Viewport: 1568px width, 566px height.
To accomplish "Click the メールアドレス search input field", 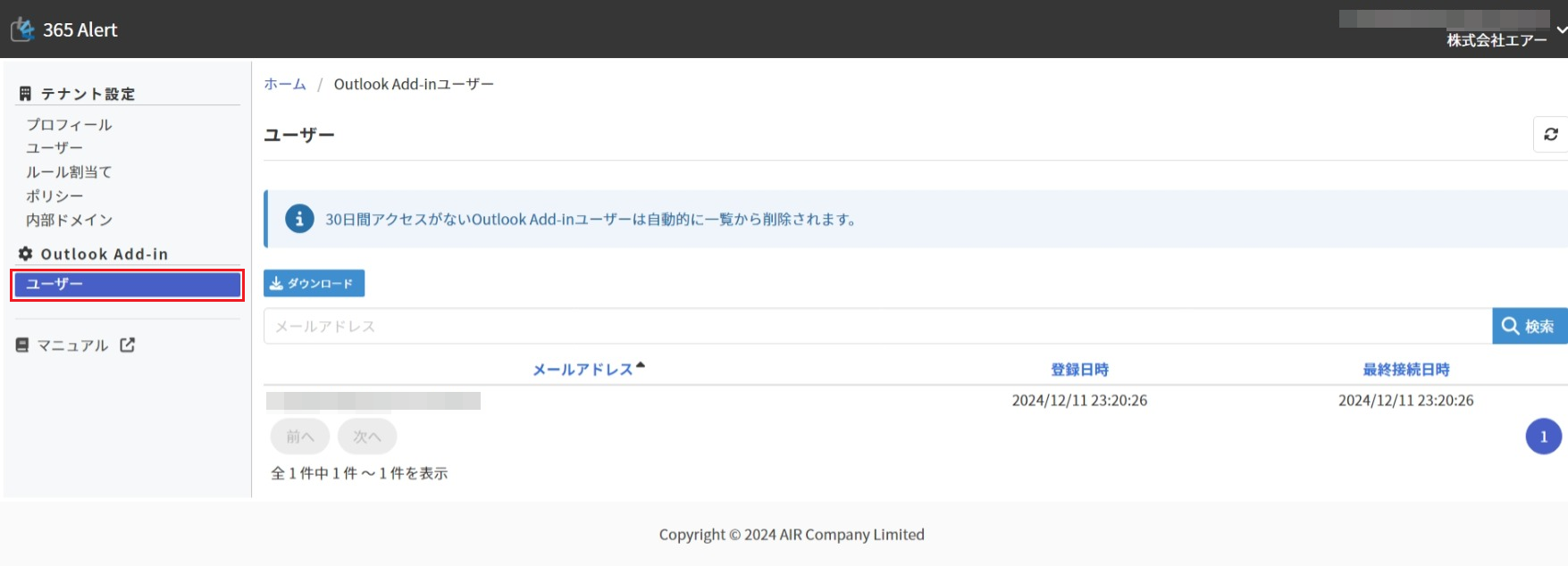I will 876,327.
